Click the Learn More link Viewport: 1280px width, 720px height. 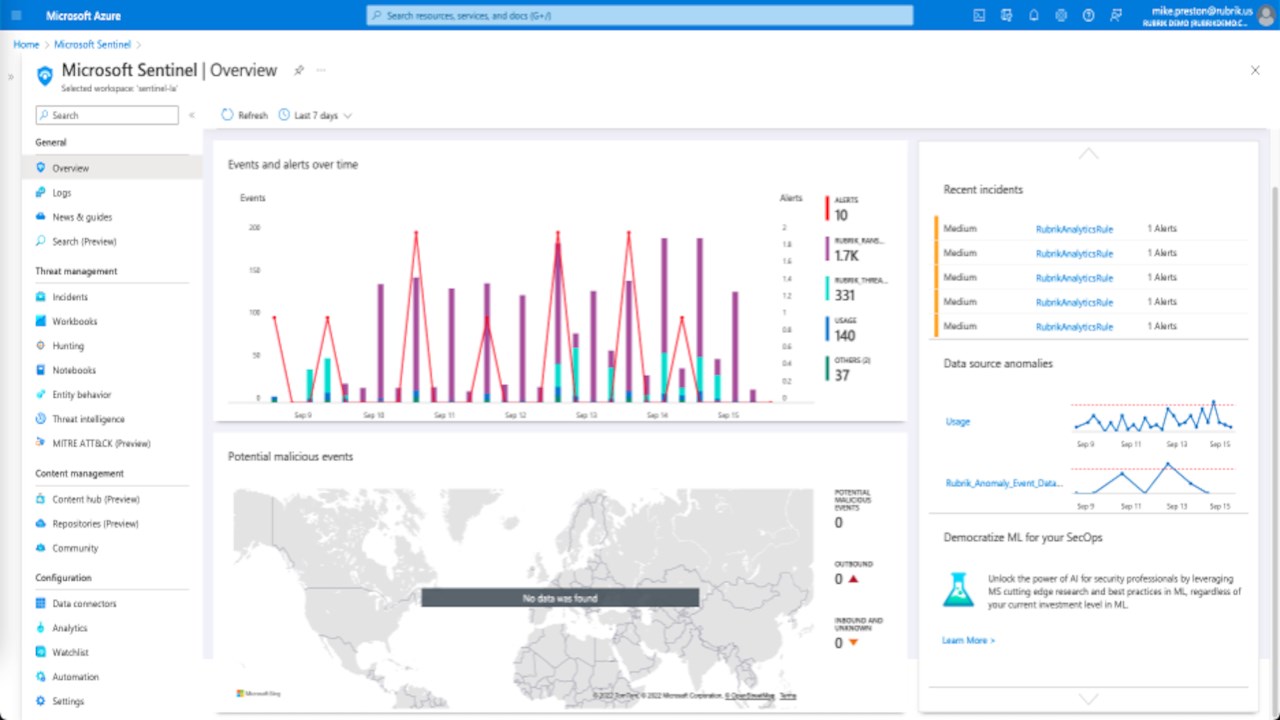(x=968, y=640)
